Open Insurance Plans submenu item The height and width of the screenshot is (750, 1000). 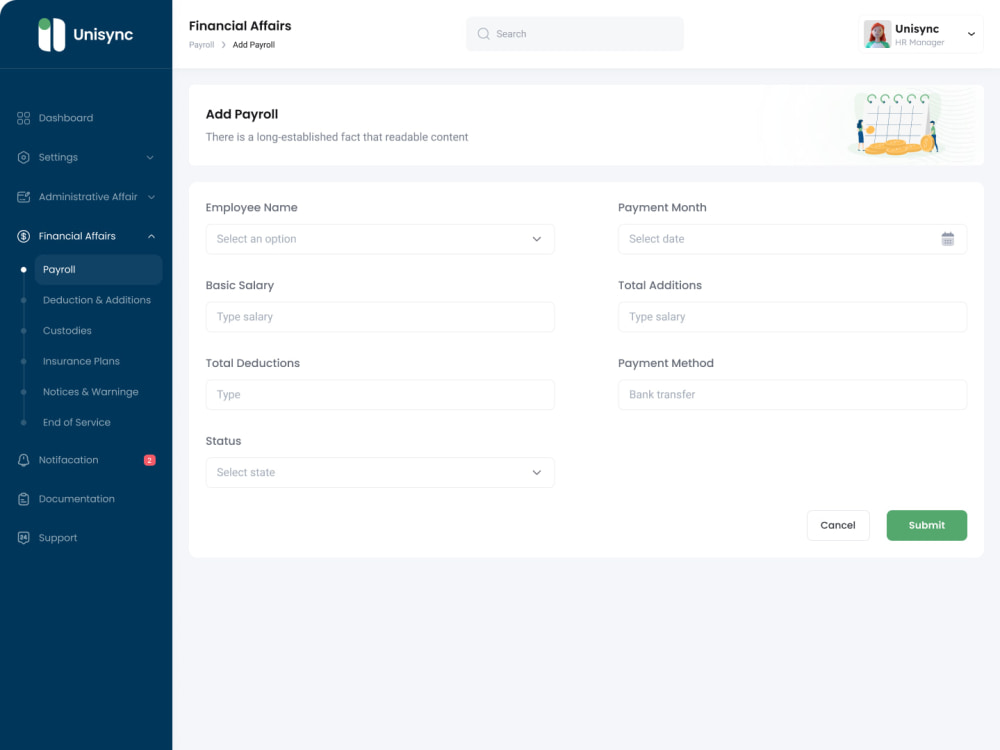point(81,362)
